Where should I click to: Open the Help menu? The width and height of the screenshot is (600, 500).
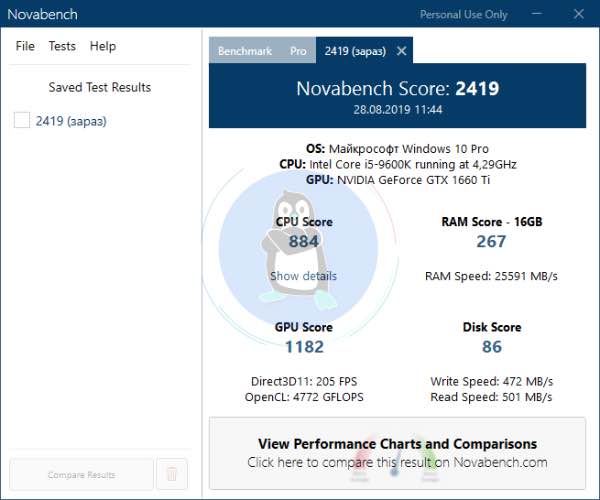(x=103, y=46)
